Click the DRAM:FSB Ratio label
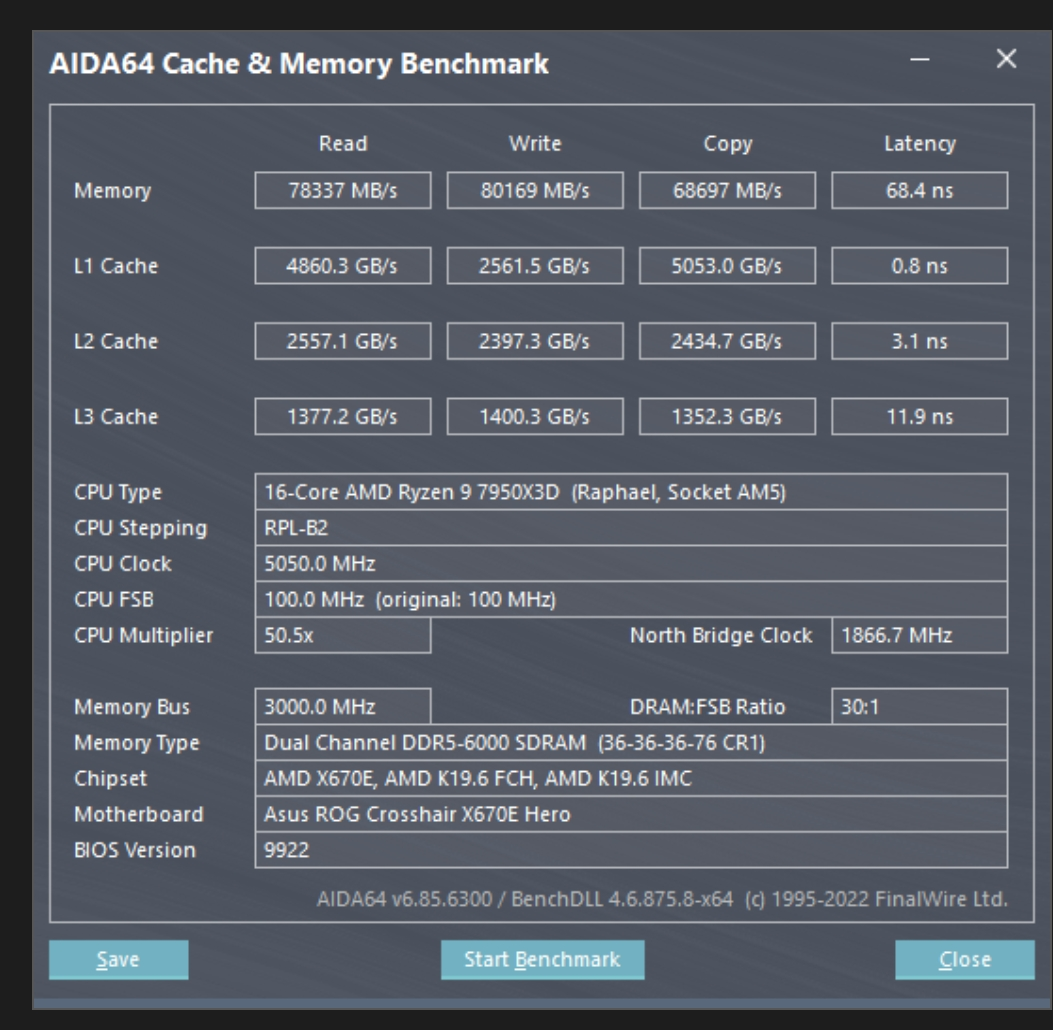Screen dimensions: 1053x1030 pos(707,706)
